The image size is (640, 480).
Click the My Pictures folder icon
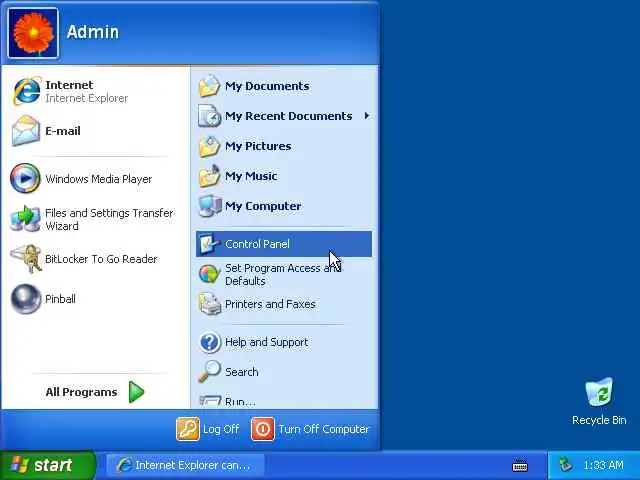pyautogui.click(x=210, y=146)
